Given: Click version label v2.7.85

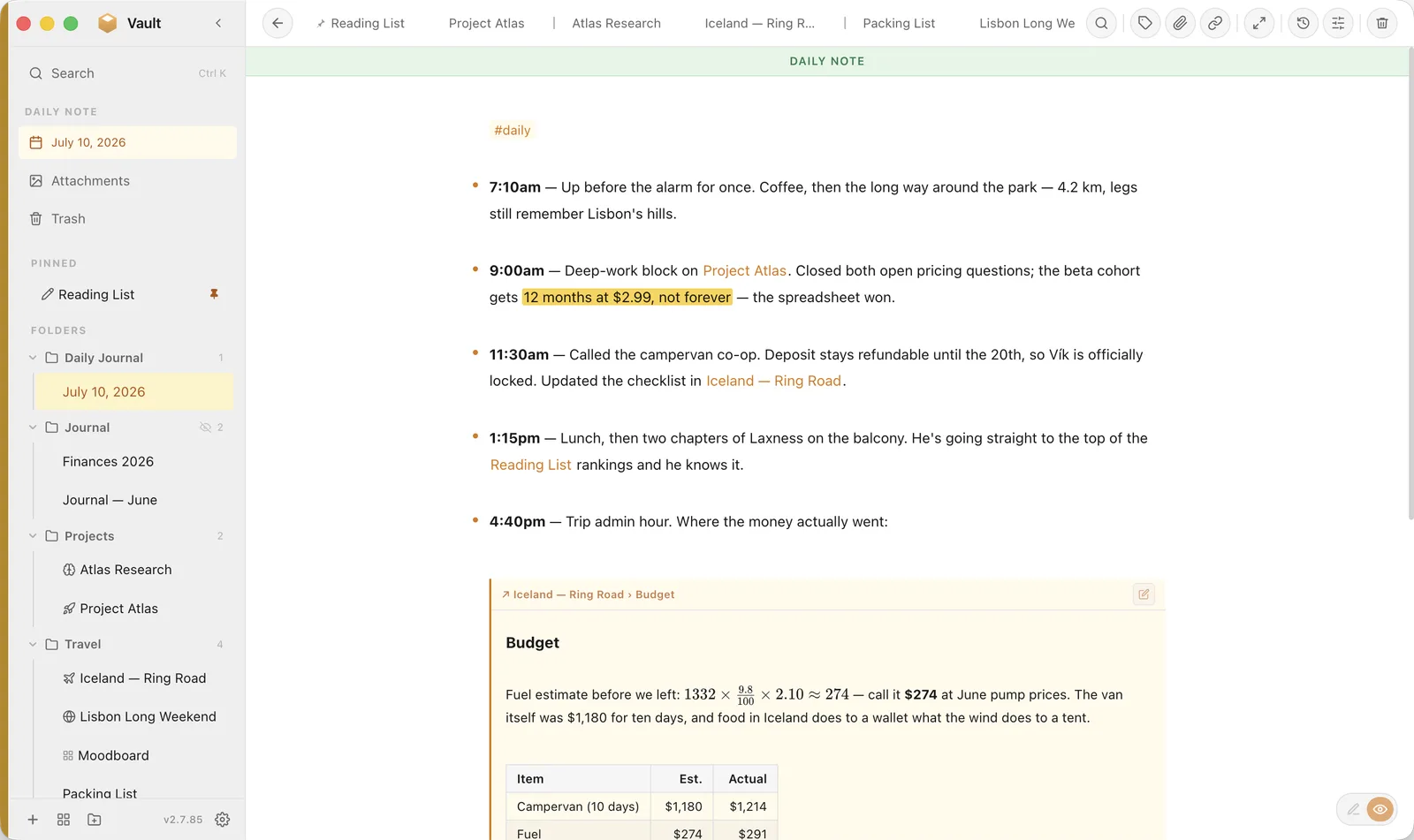Looking at the screenshot, I should pos(183,820).
